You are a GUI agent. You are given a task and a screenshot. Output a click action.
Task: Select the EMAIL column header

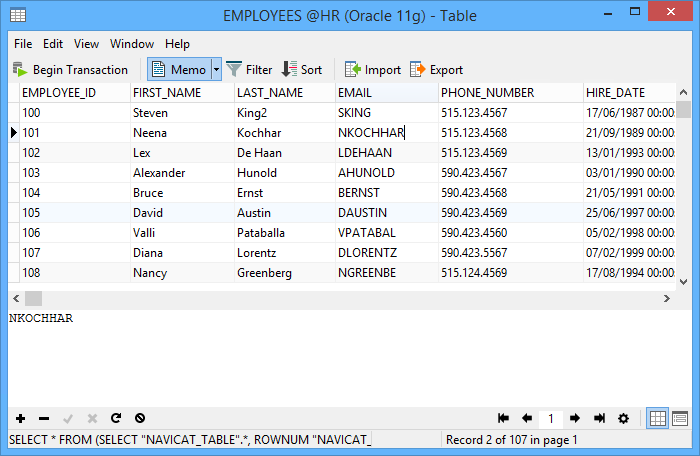point(387,93)
